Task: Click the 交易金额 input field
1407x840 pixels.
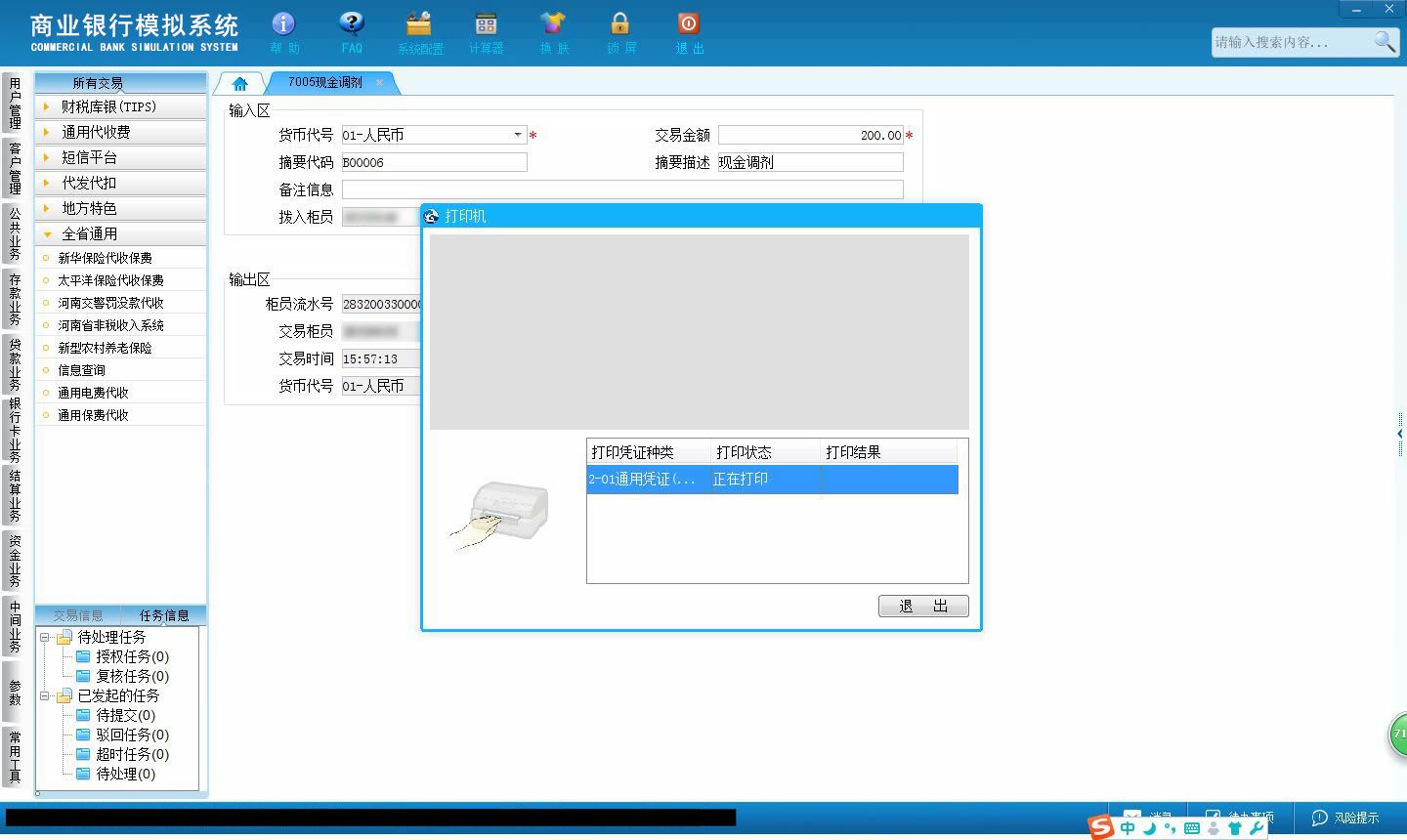Action: (x=811, y=135)
